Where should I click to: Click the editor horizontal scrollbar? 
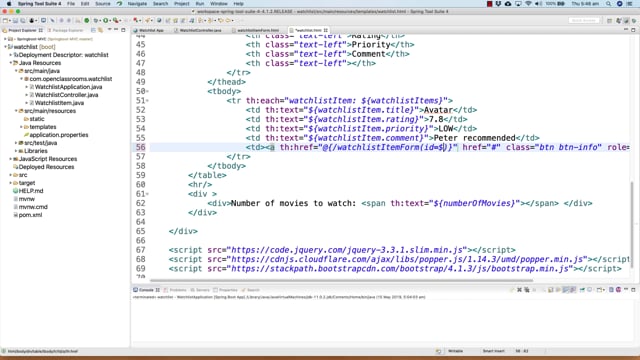coord(341,280)
